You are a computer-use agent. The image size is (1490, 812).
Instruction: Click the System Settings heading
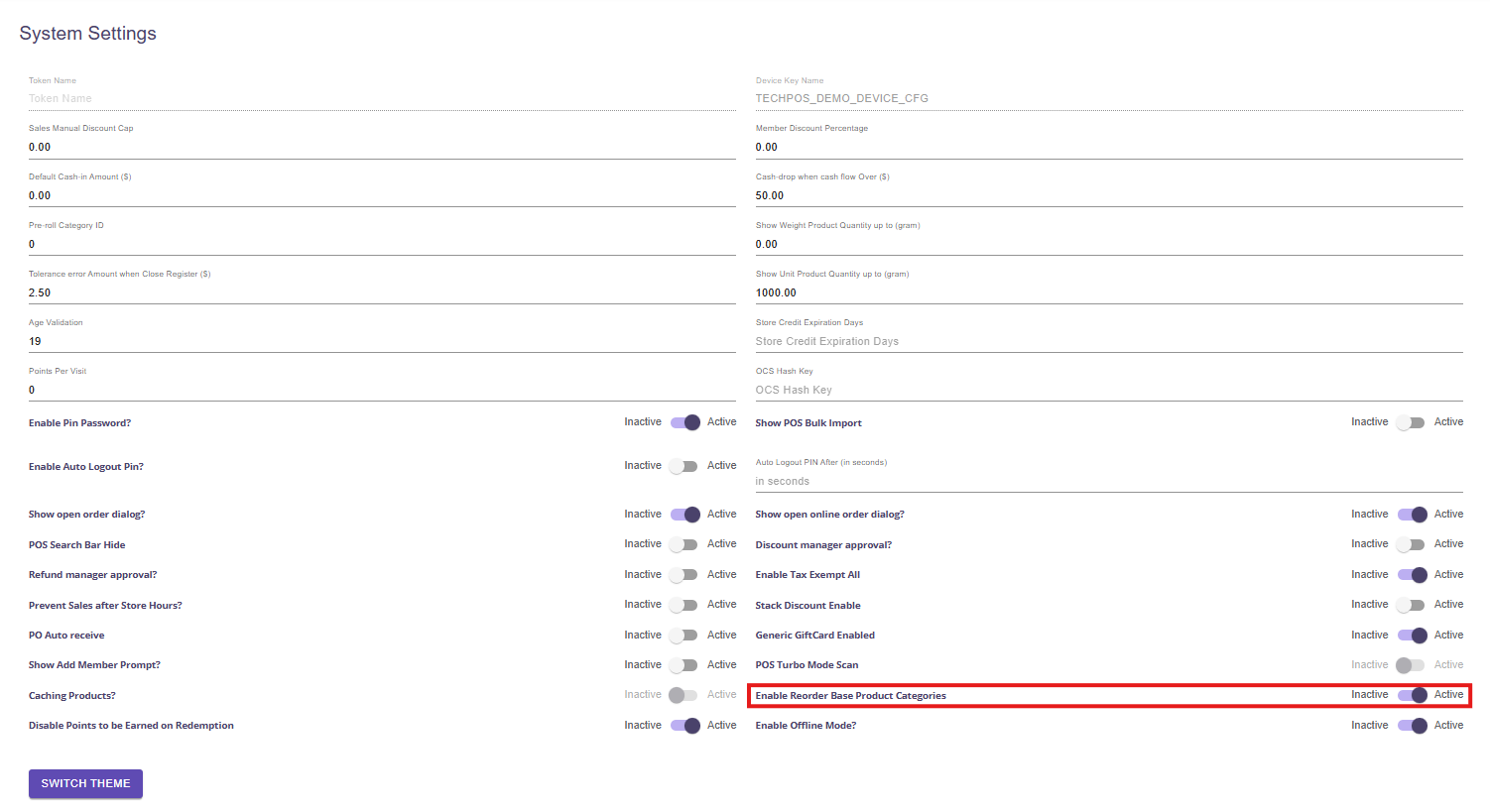coord(88,34)
